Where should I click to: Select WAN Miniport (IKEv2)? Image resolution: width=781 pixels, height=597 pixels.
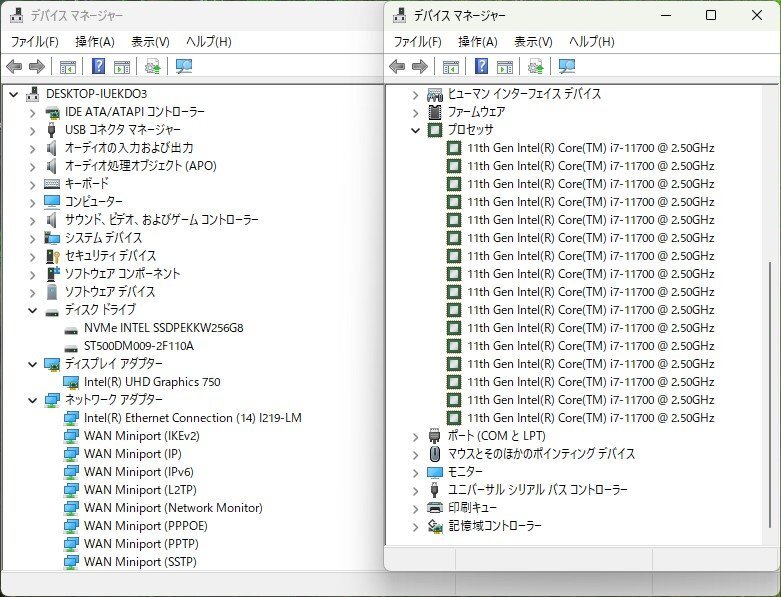141,436
